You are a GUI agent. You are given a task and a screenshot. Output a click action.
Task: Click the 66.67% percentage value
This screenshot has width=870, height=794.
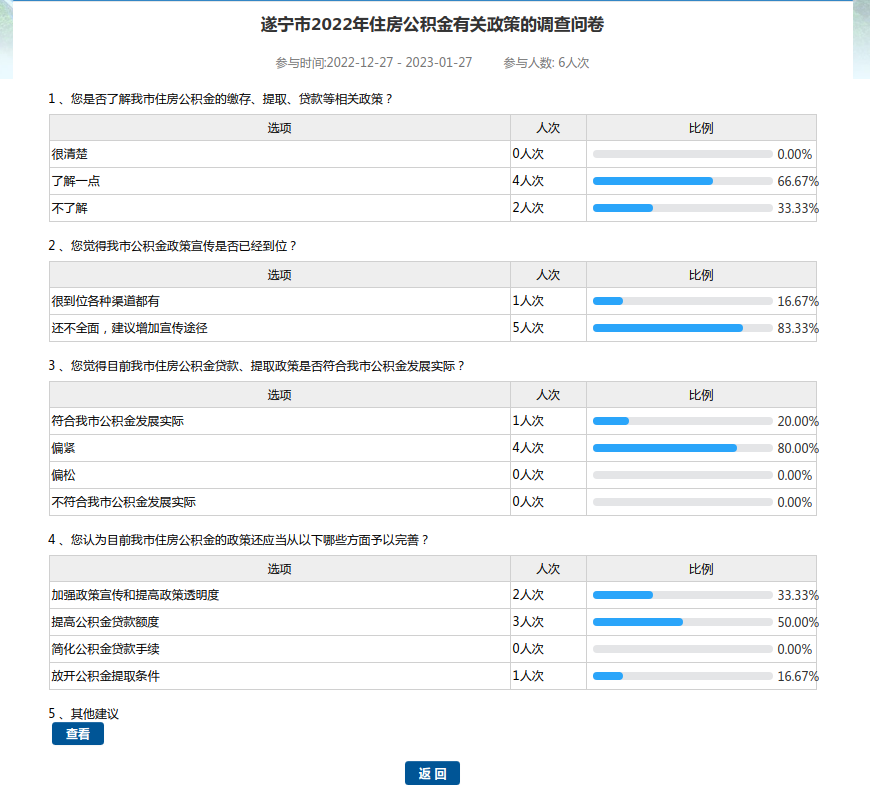pyautogui.click(x=798, y=181)
